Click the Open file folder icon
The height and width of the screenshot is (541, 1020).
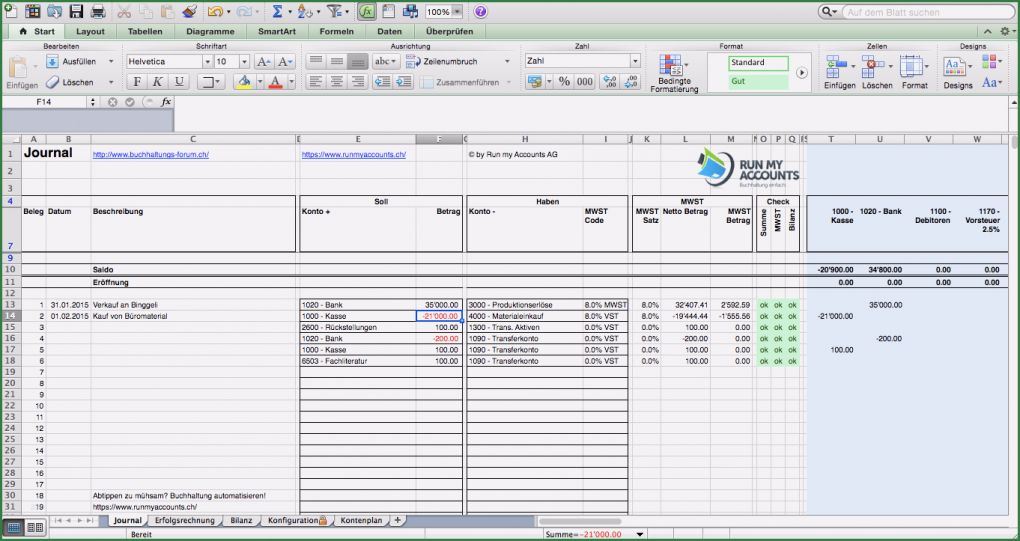tap(55, 11)
